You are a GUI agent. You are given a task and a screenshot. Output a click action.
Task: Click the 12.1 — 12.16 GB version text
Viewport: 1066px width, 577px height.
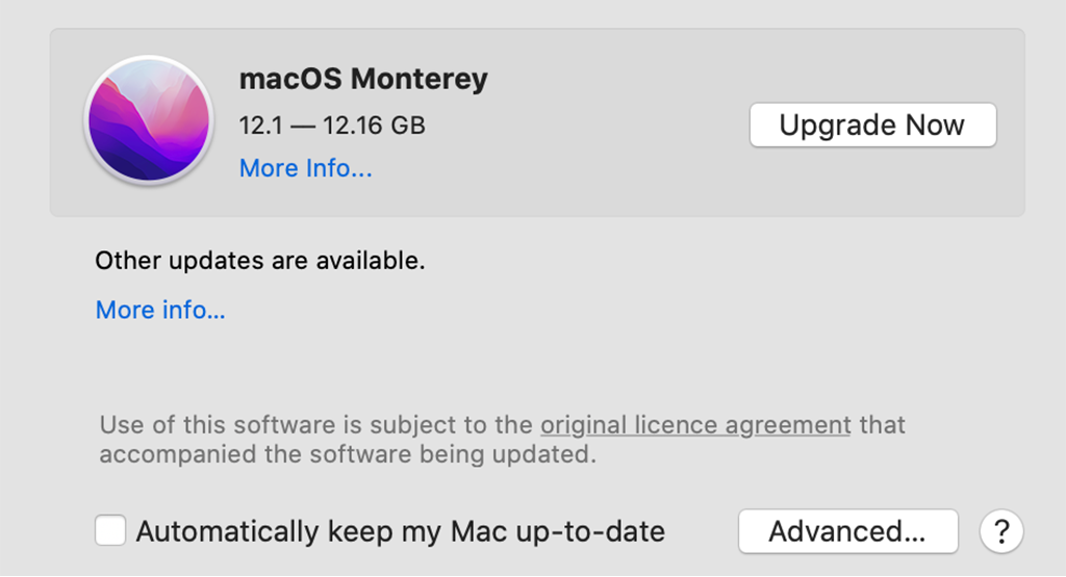pos(332,126)
